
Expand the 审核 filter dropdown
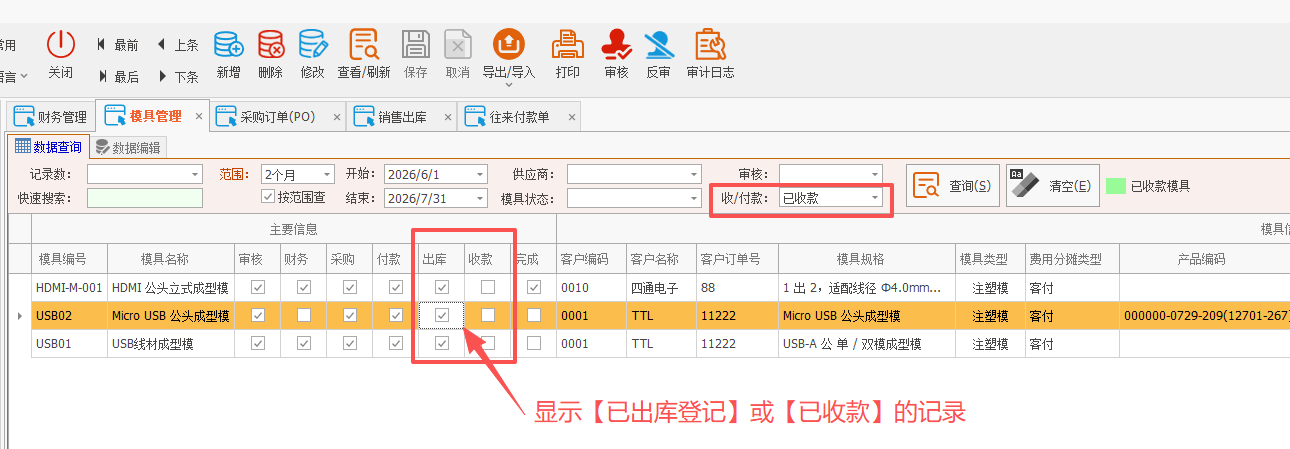tap(875, 173)
